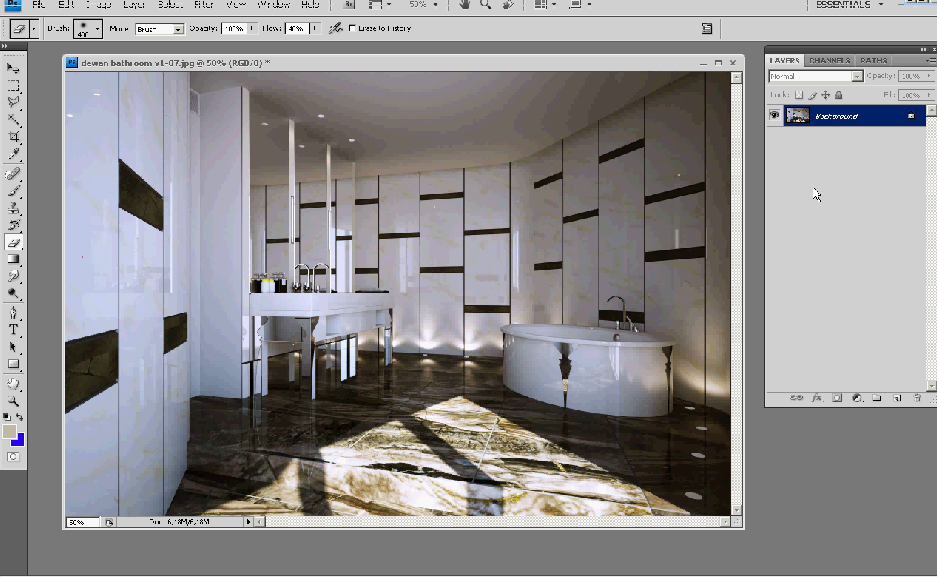Image resolution: width=937 pixels, height=577 pixels.
Task: Open the Flow slider arrow
Action: click(x=315, y=28)
